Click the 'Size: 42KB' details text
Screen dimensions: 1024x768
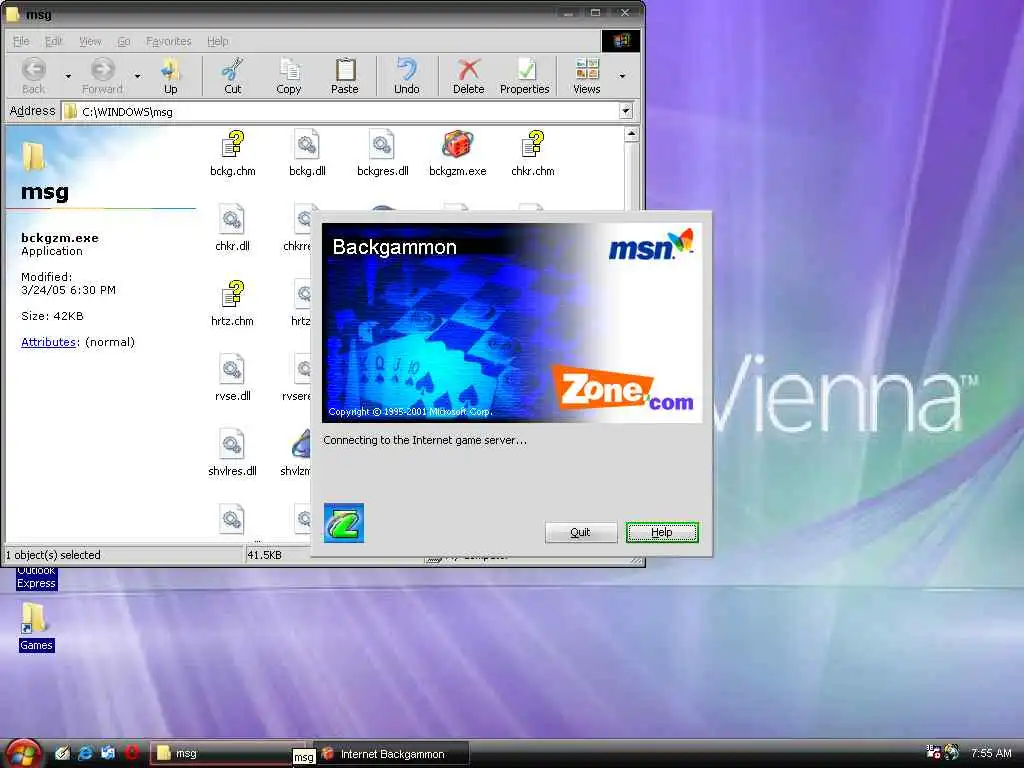click(52, 316)
